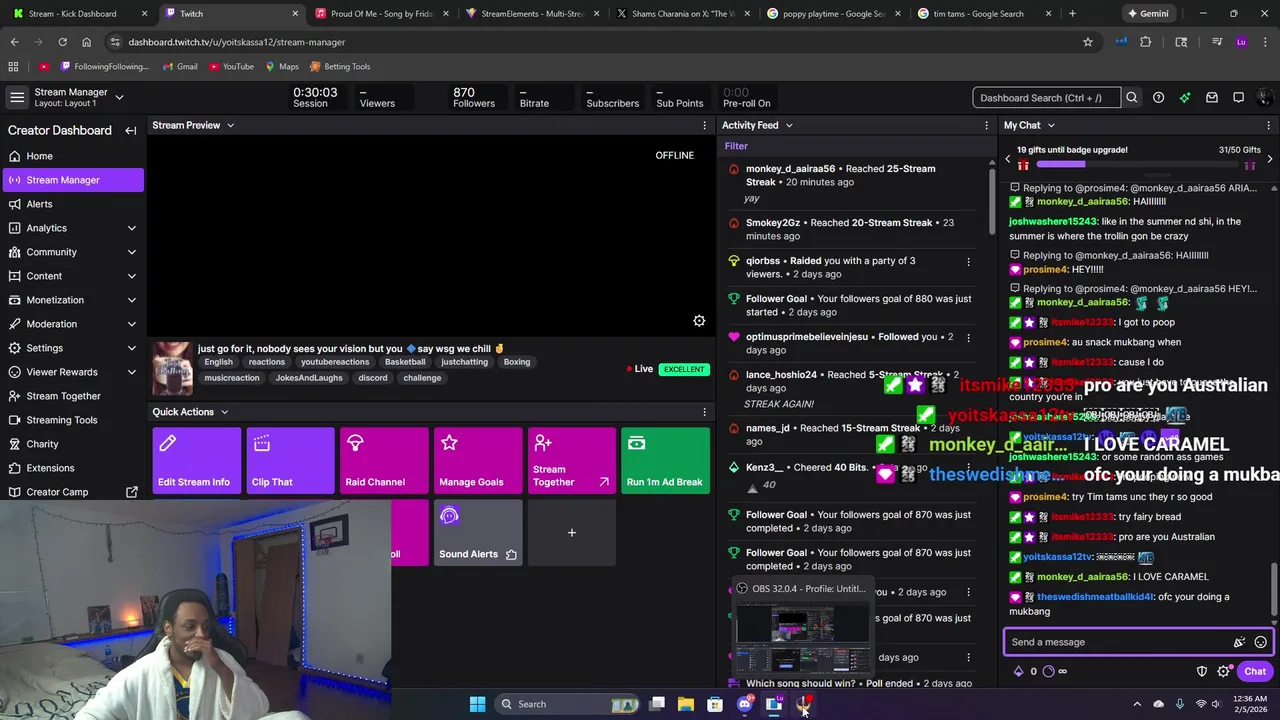Collapse the Creator Dashboard sidebar
This screenshot has width=1280, height=720.
(x=131, y=130)
